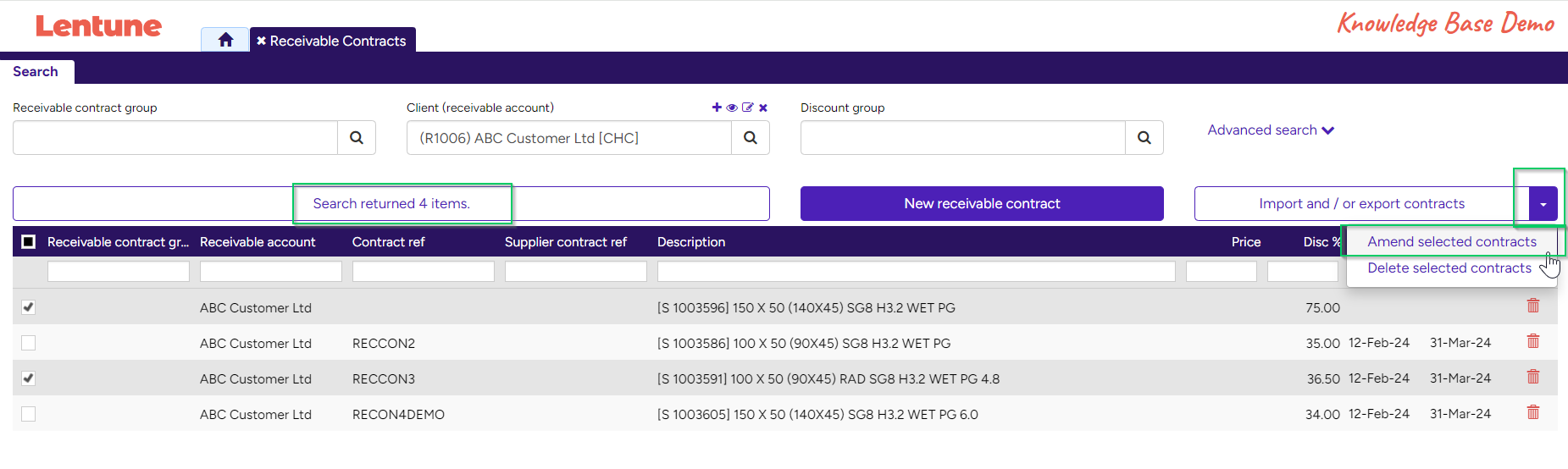This screenshot has height=469, width=1568.
Task: Sort by Receivable contract group header
Action: (118, 242)
